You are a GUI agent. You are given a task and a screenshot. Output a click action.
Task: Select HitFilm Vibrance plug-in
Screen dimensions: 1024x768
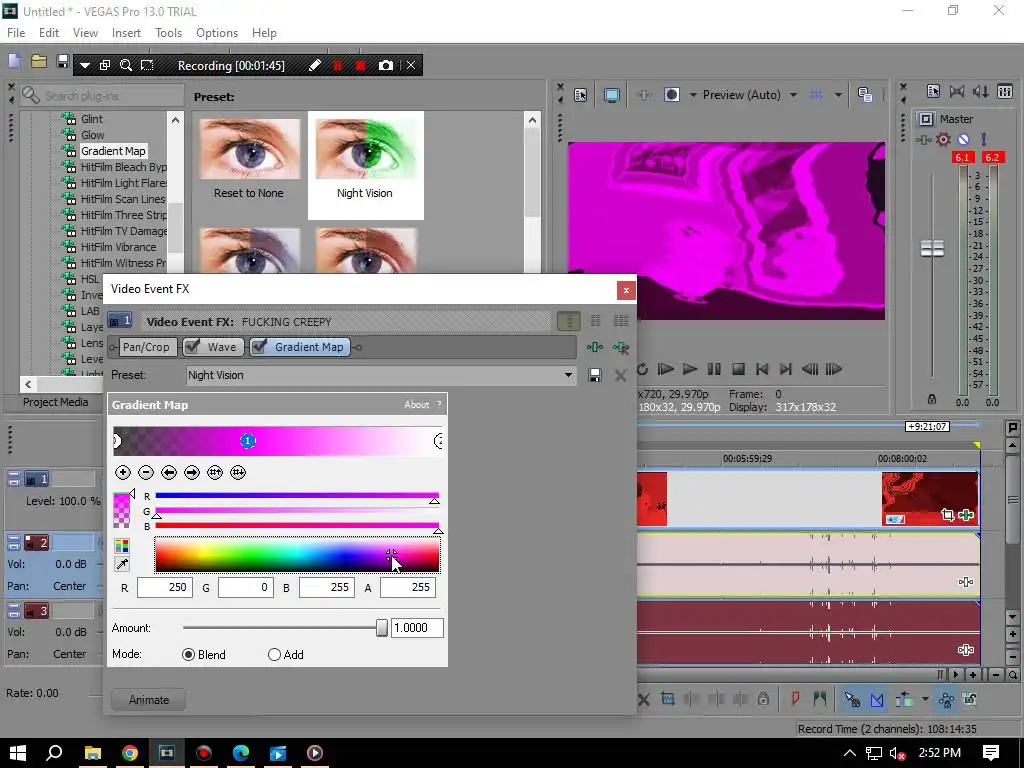[x=118, y=247]
